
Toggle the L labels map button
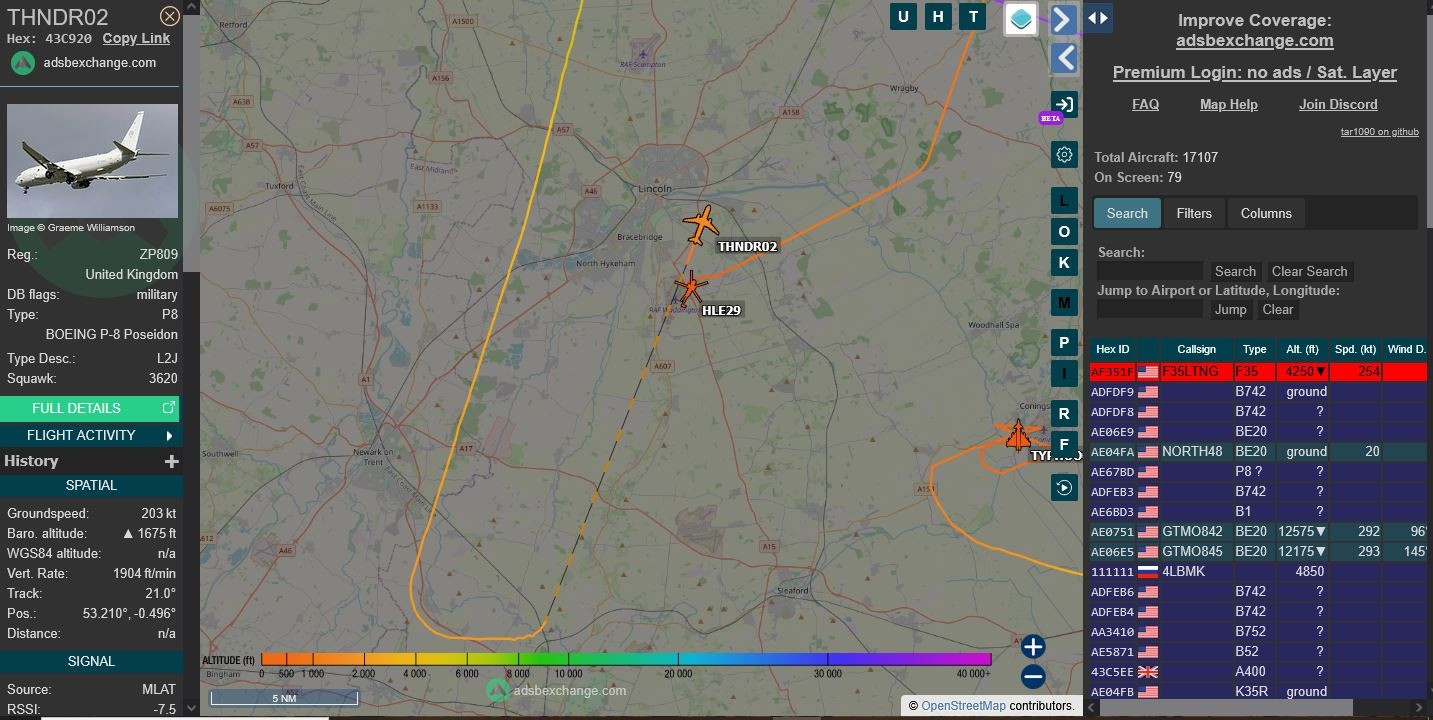pos(1064,200)
